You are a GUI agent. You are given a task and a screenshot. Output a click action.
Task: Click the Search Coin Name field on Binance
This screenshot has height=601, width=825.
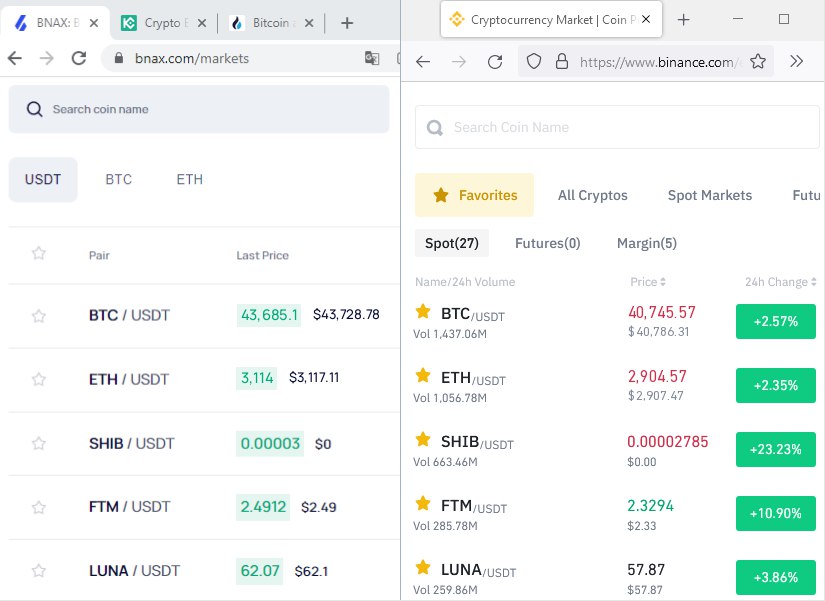click(617, 127)
